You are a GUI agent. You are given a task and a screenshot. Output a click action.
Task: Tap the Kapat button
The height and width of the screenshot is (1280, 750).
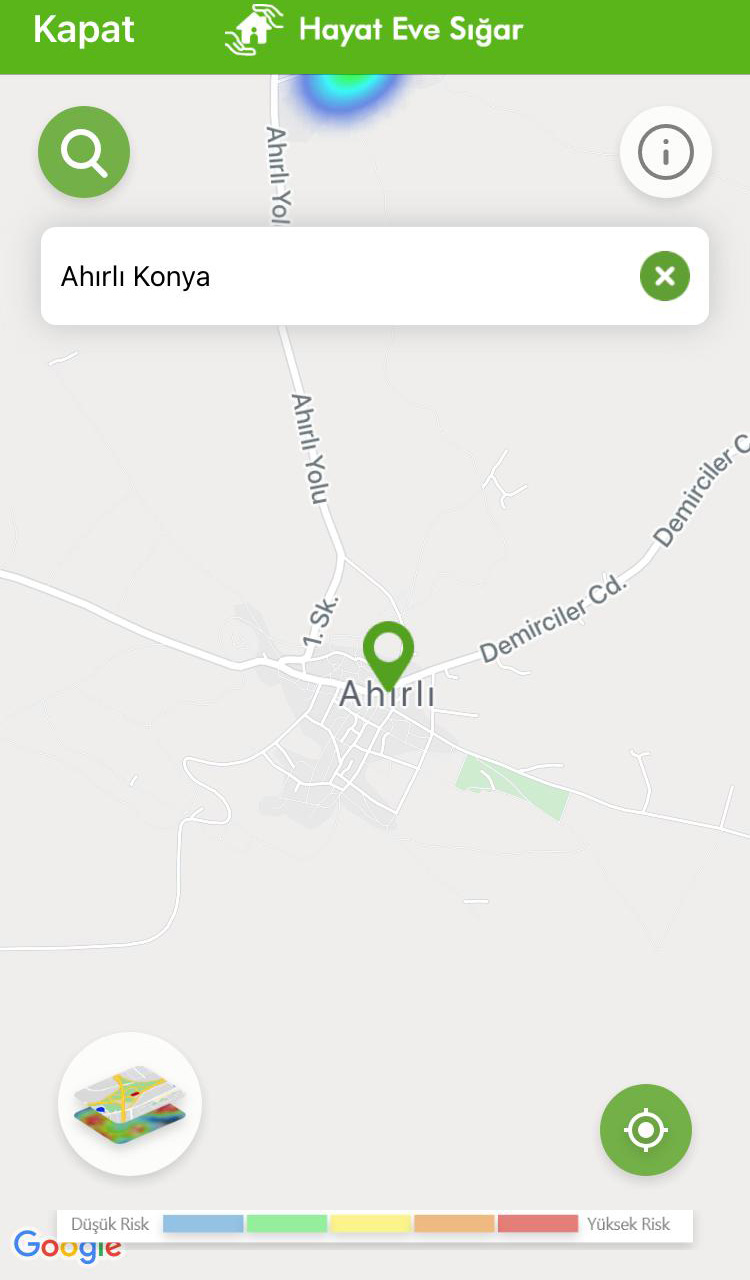pos(84,30)
